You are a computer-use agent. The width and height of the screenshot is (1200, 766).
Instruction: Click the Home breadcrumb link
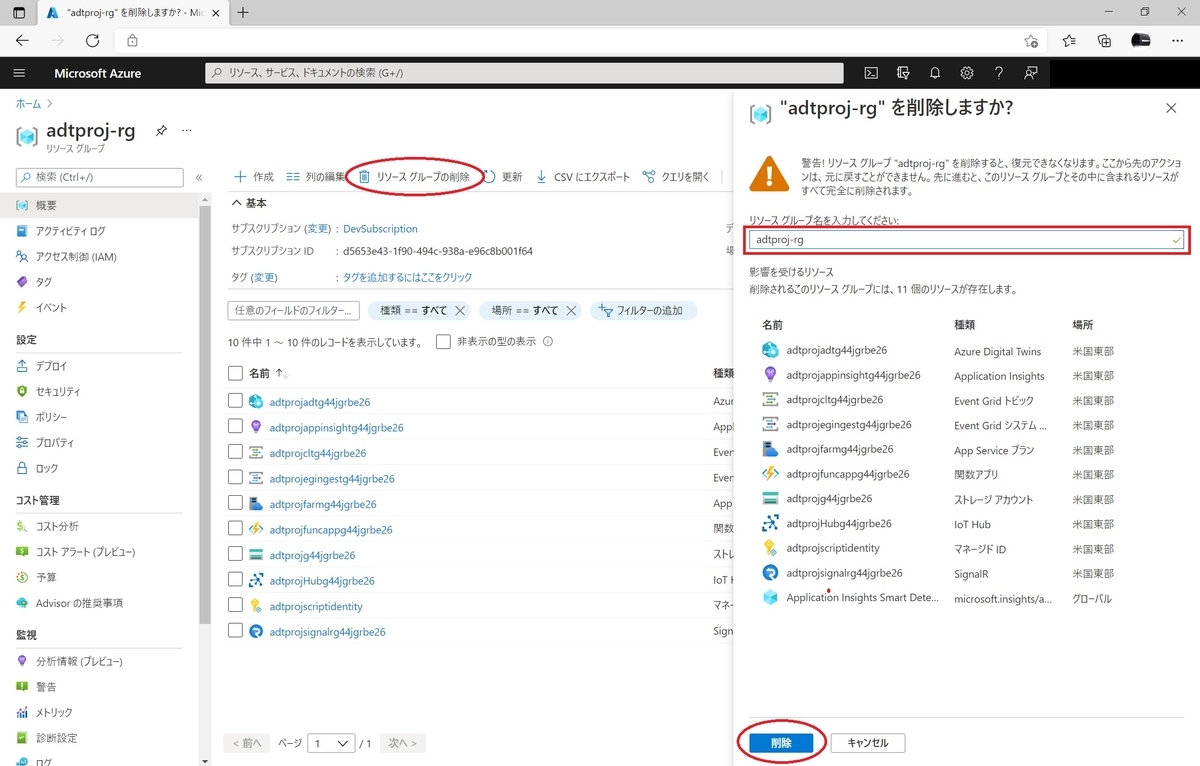28,103
